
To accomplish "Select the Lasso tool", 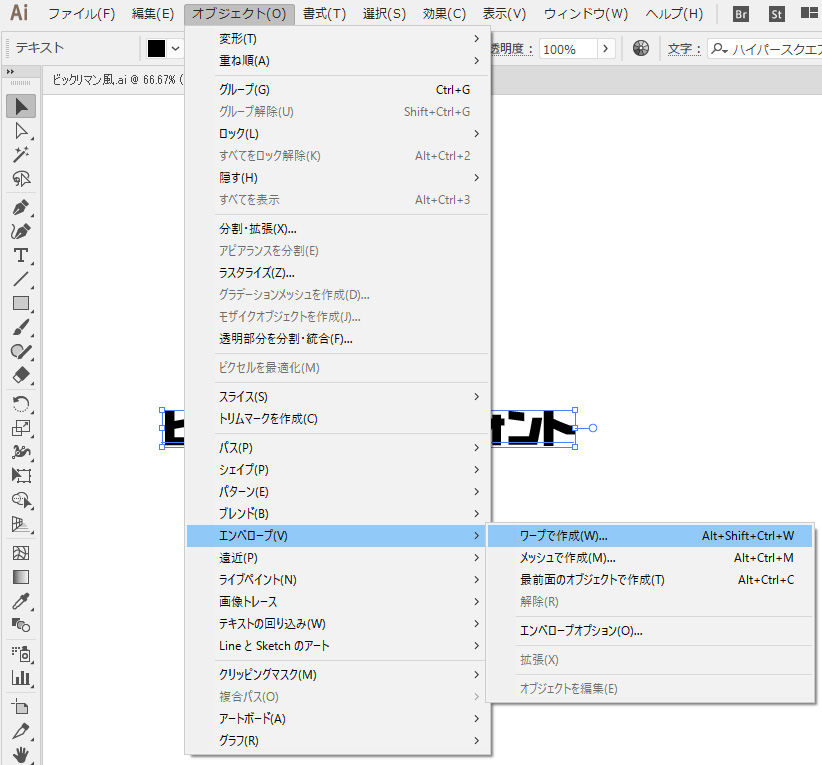I will [21, 178].
